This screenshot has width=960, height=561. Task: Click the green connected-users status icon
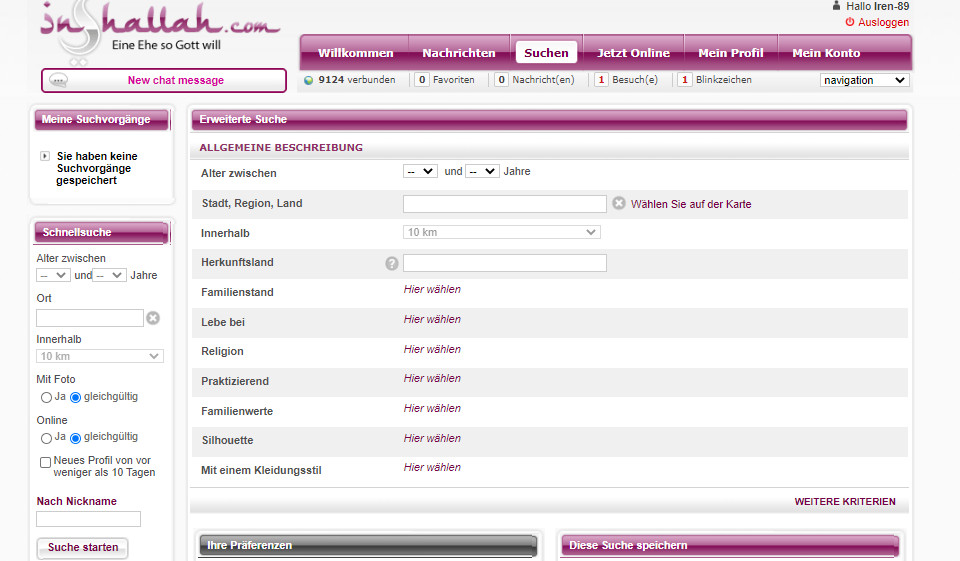coord(308,80)
